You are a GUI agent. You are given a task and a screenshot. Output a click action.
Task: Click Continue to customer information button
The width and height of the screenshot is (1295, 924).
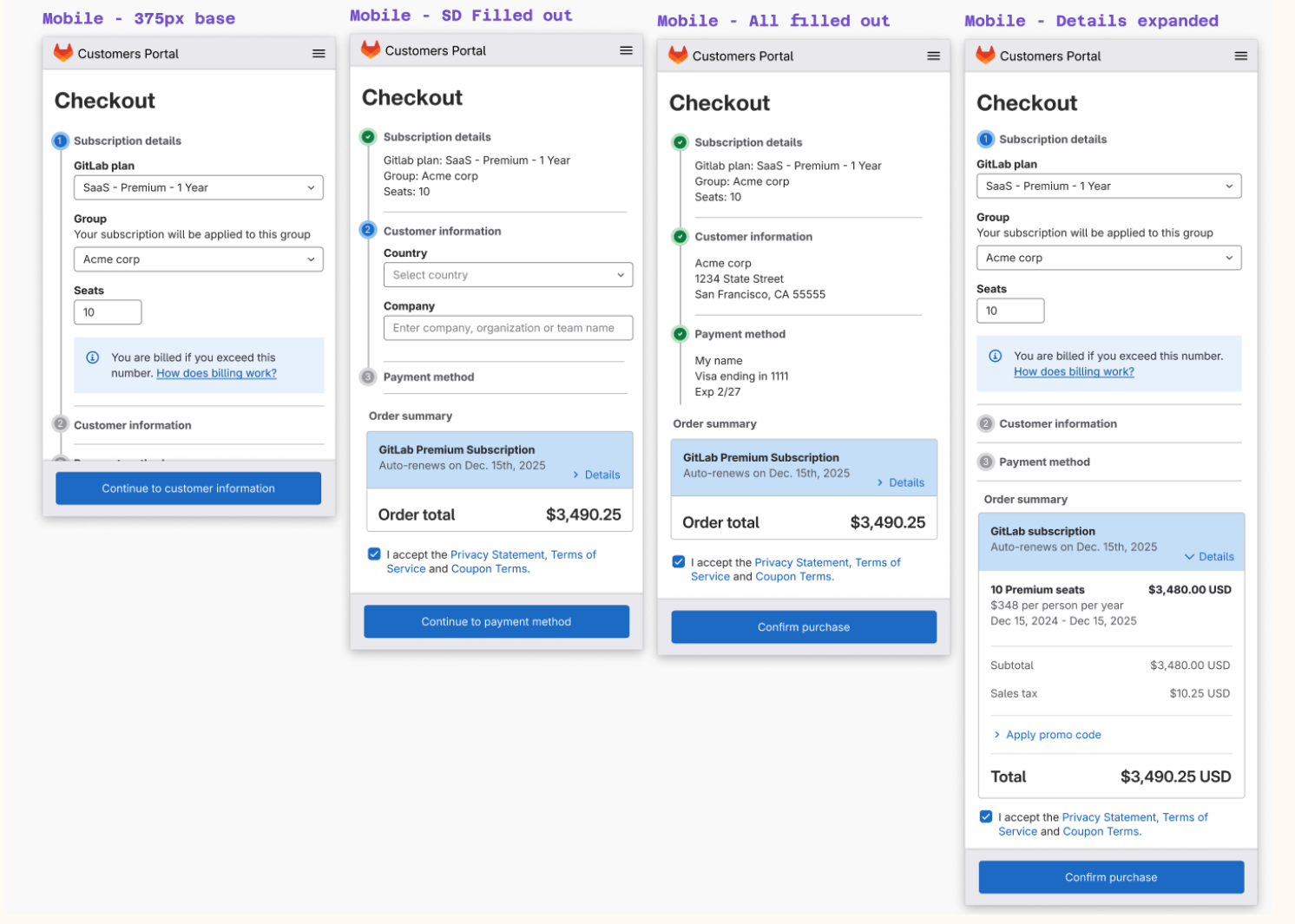coord(188,488)
